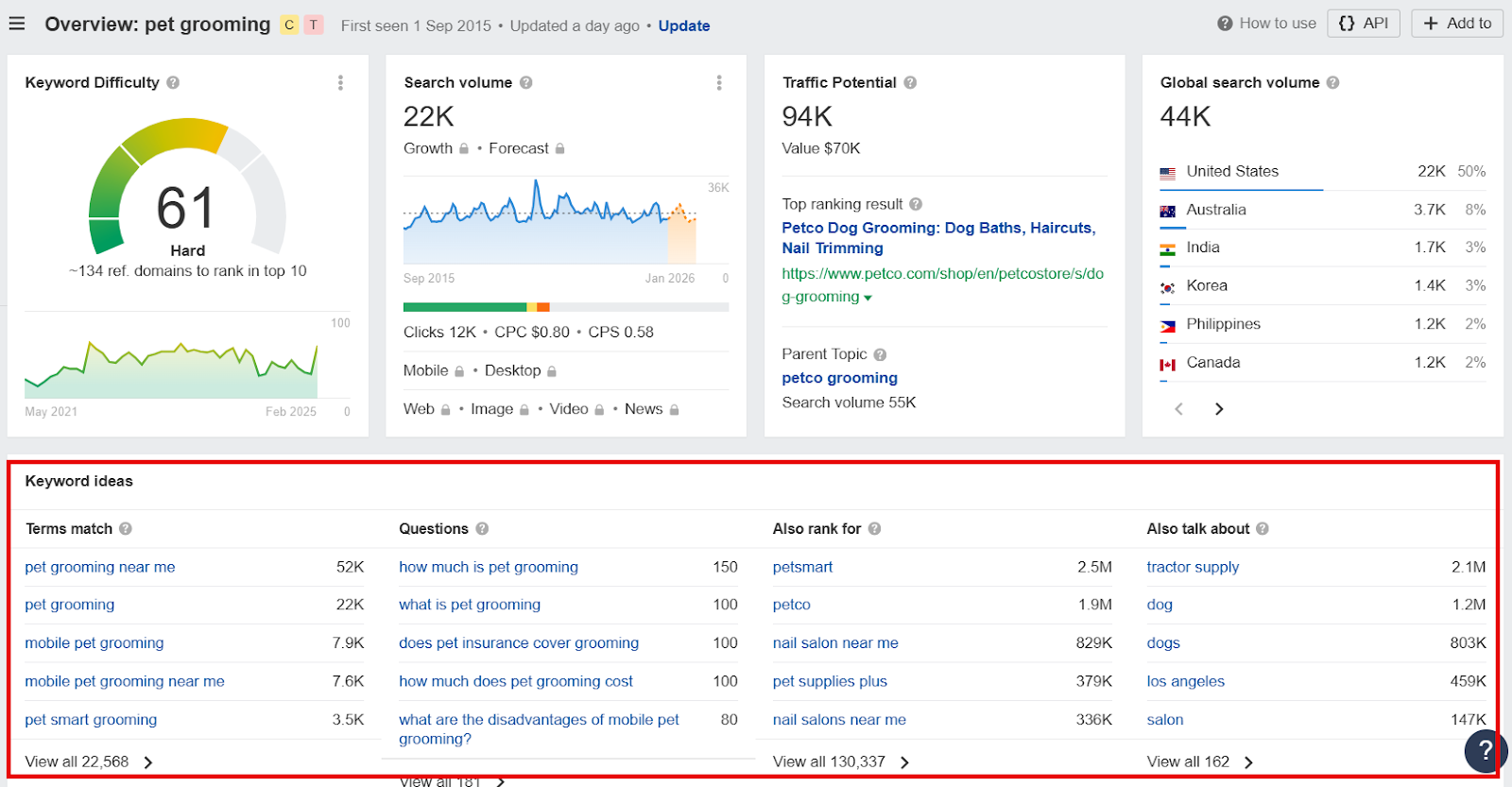Open salon keyword link
Screen dimensions: 1512x787
(x=1165, y=720)
